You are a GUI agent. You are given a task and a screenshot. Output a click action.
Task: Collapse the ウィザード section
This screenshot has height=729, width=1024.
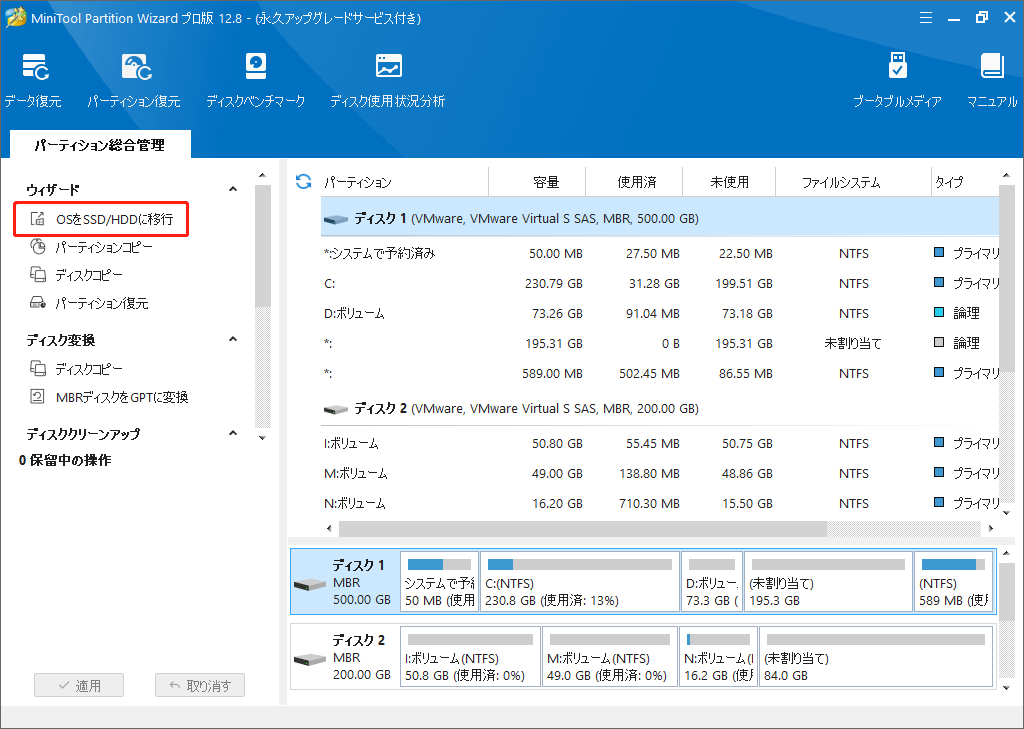232,188
